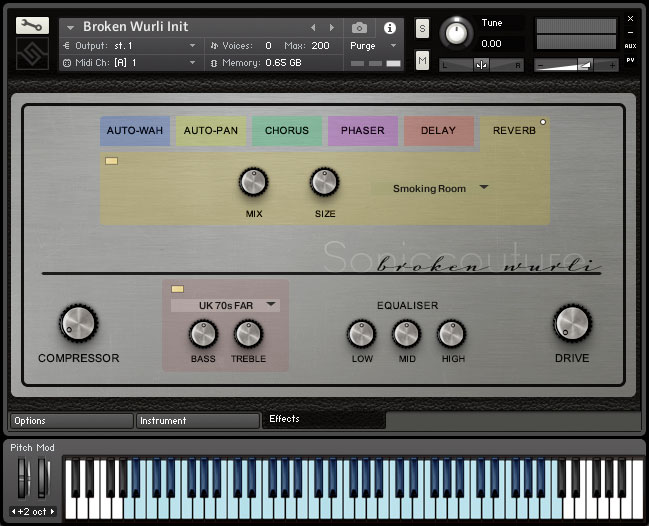Click the pan slider in the header
This screenshot has height=526, width=649.
481,65
